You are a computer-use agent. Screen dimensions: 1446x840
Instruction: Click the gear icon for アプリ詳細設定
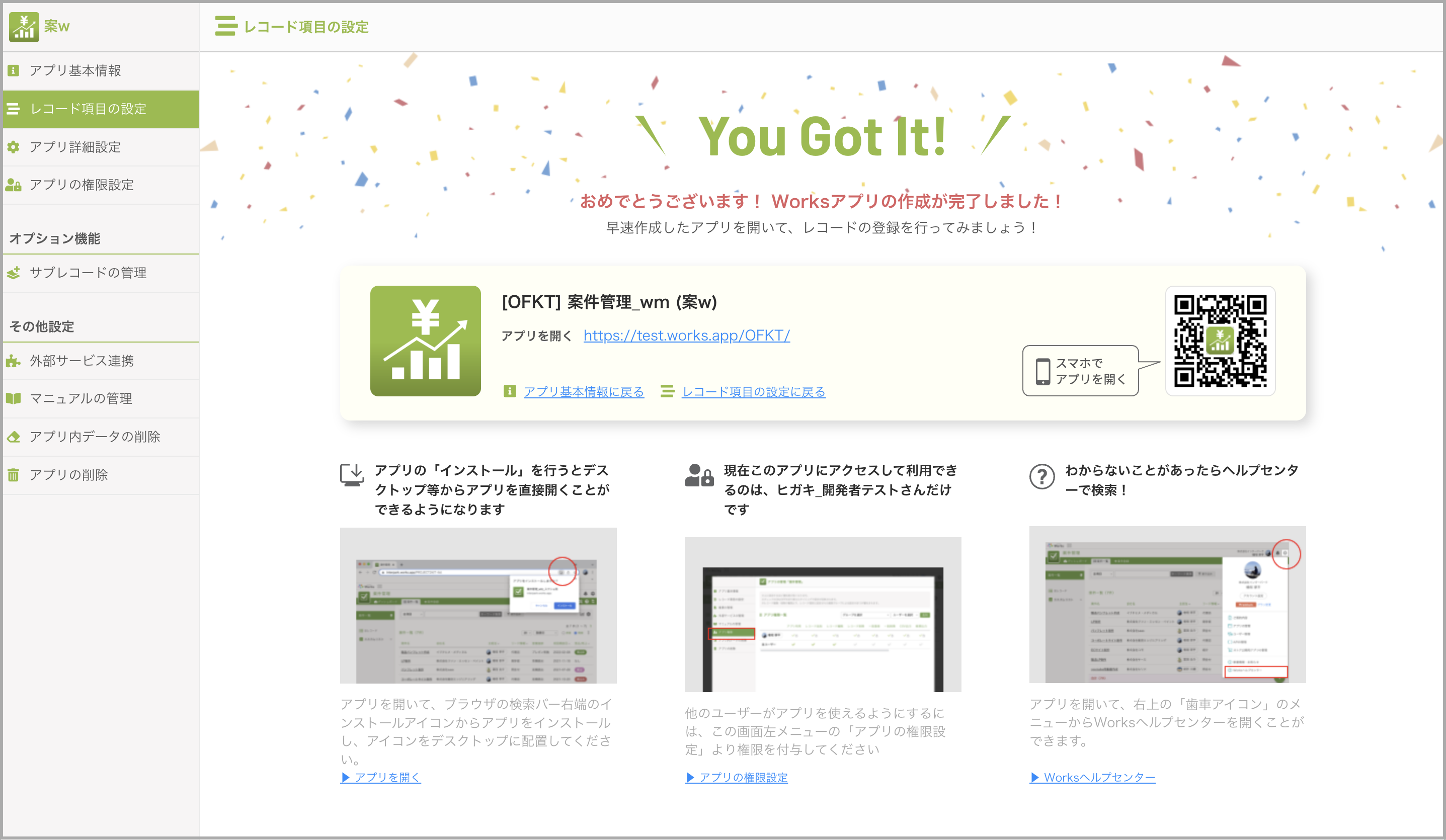(13, 147)
